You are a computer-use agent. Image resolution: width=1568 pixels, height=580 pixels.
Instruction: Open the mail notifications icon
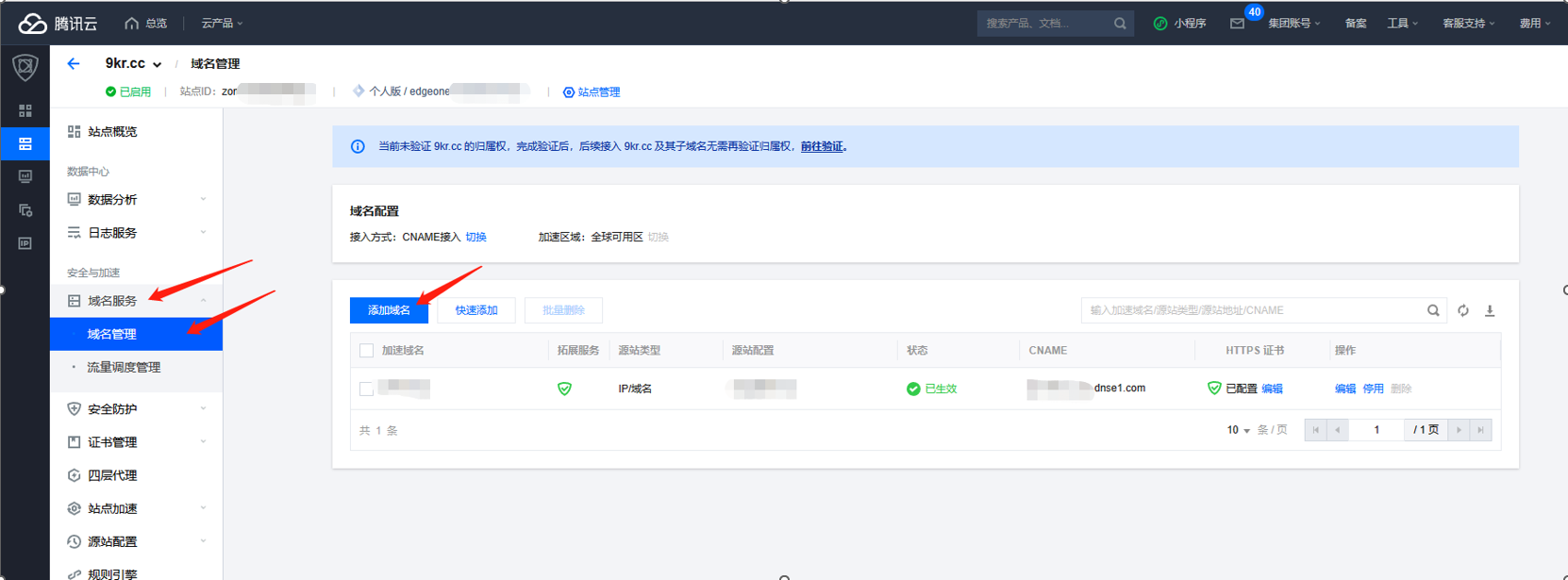pos(1237,24)
